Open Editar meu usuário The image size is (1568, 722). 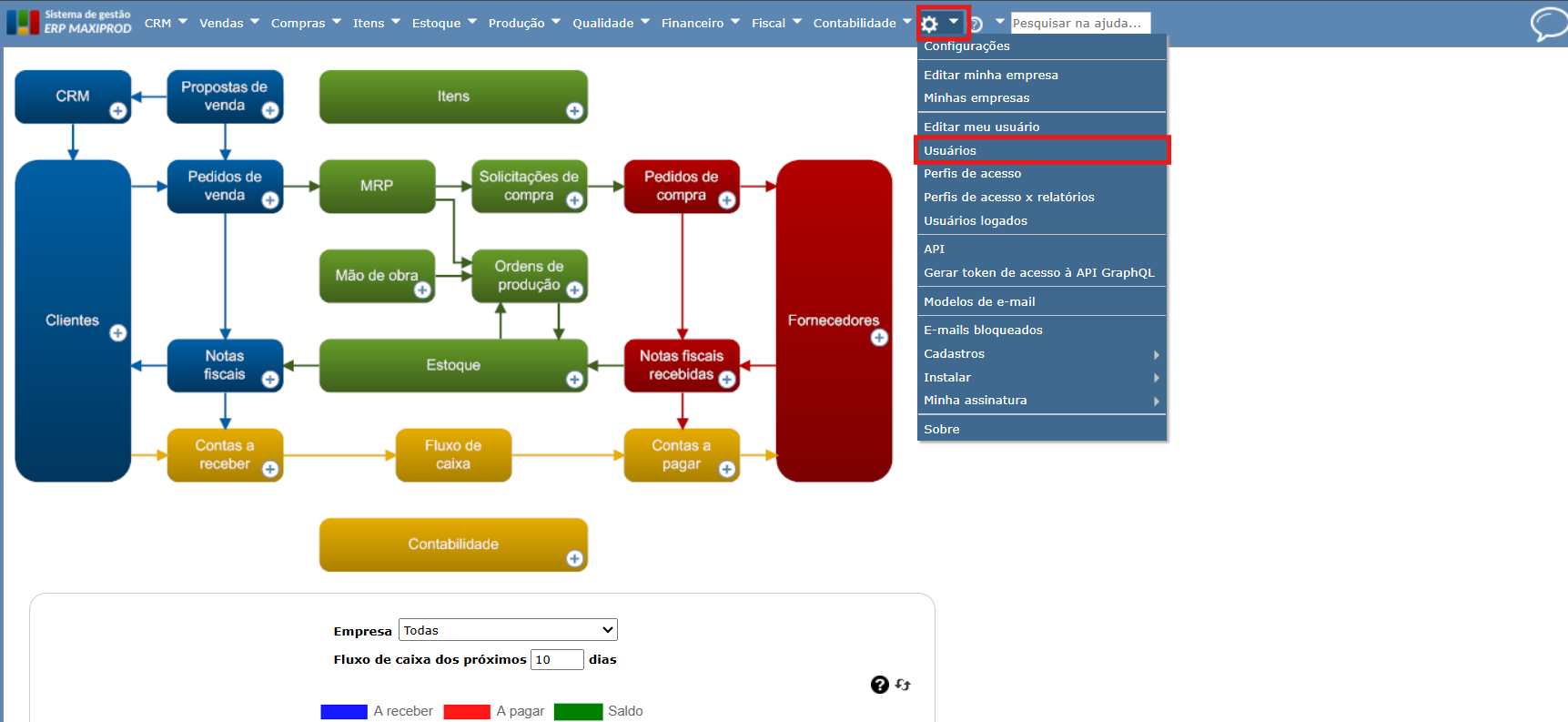click(1041, 127)
